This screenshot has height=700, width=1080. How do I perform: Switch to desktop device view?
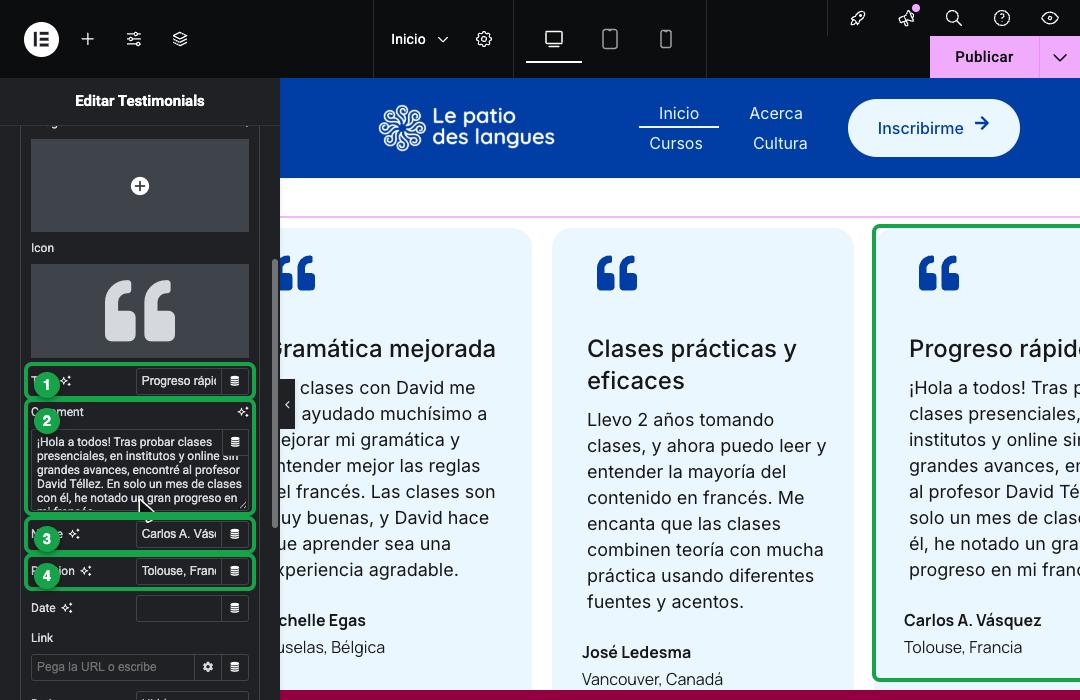[x=554, y=39]
